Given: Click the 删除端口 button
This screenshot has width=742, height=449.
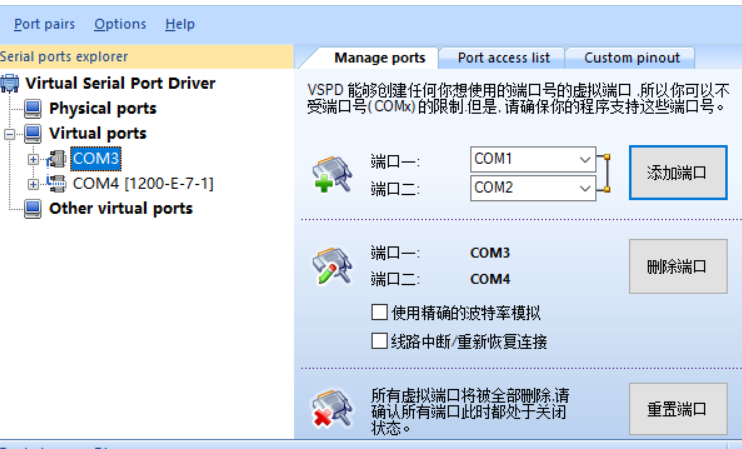Looking at the screenshot, I should (677, 266).
